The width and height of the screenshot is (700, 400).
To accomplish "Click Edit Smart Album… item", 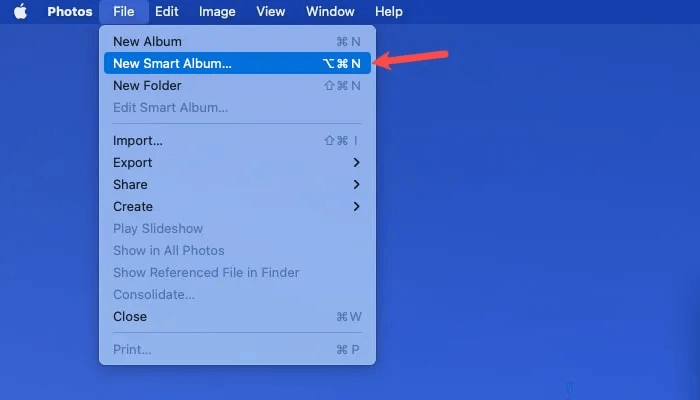I will 237,107.
